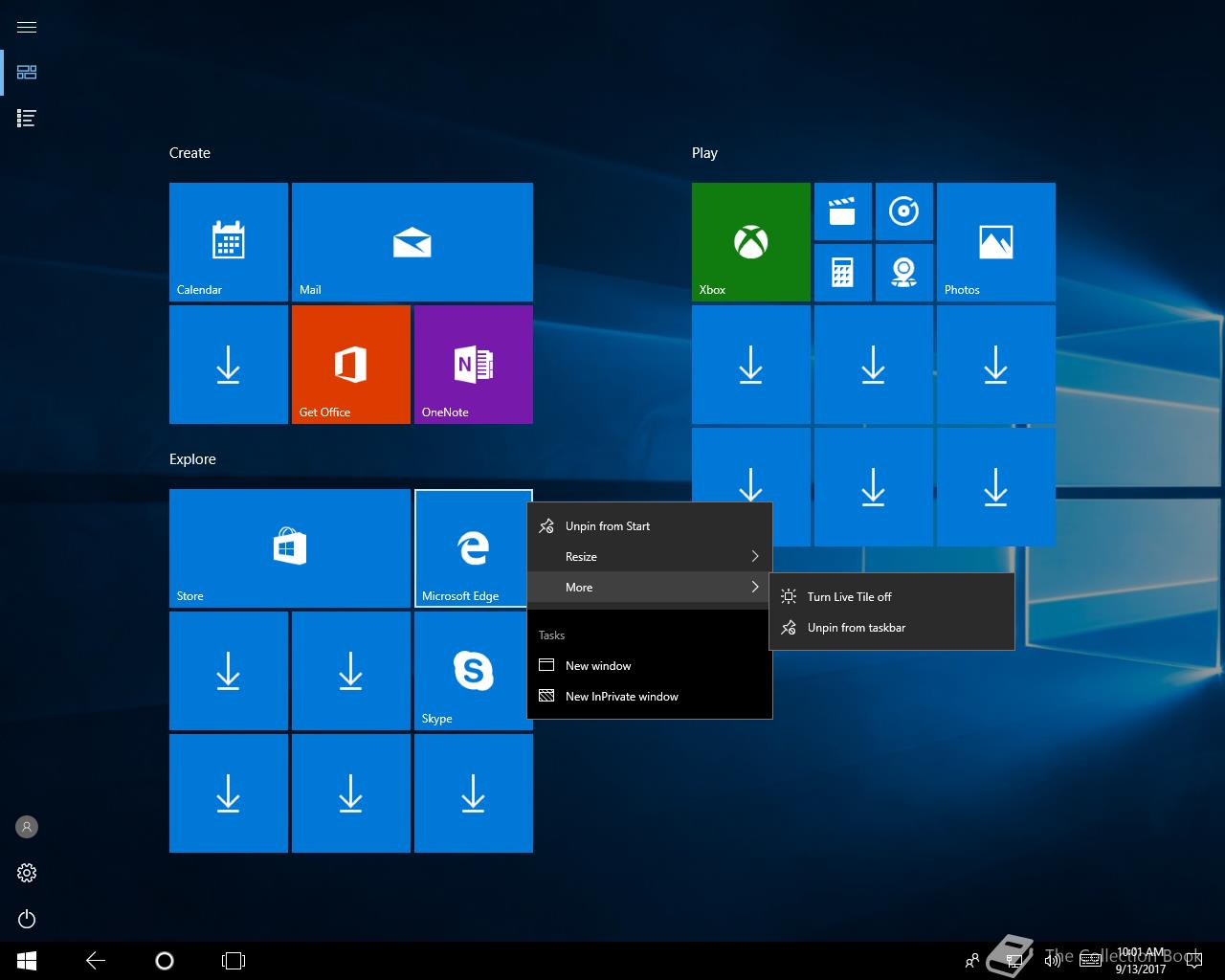Image resolution: width=1225 pixels, height=980 pixels.
Task: Open Action Center notification icon
Action: point(1193,961)
